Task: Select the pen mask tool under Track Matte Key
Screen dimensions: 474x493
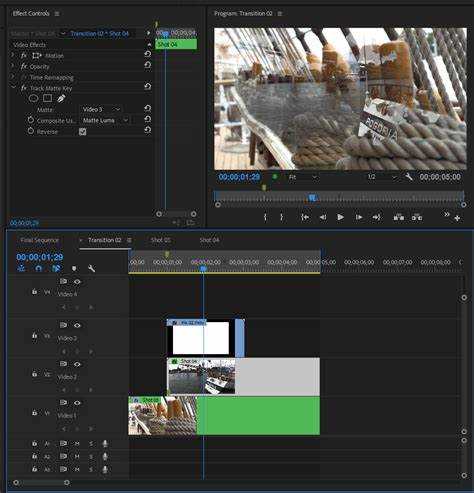Action: coord(61,98)
